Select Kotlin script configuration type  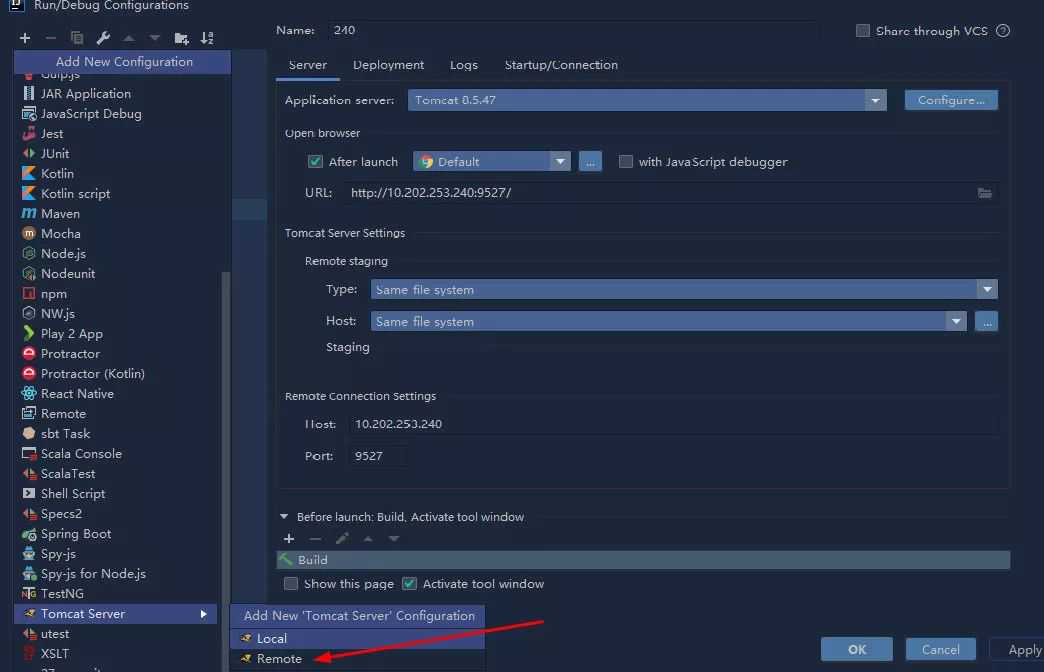[75, 194]
